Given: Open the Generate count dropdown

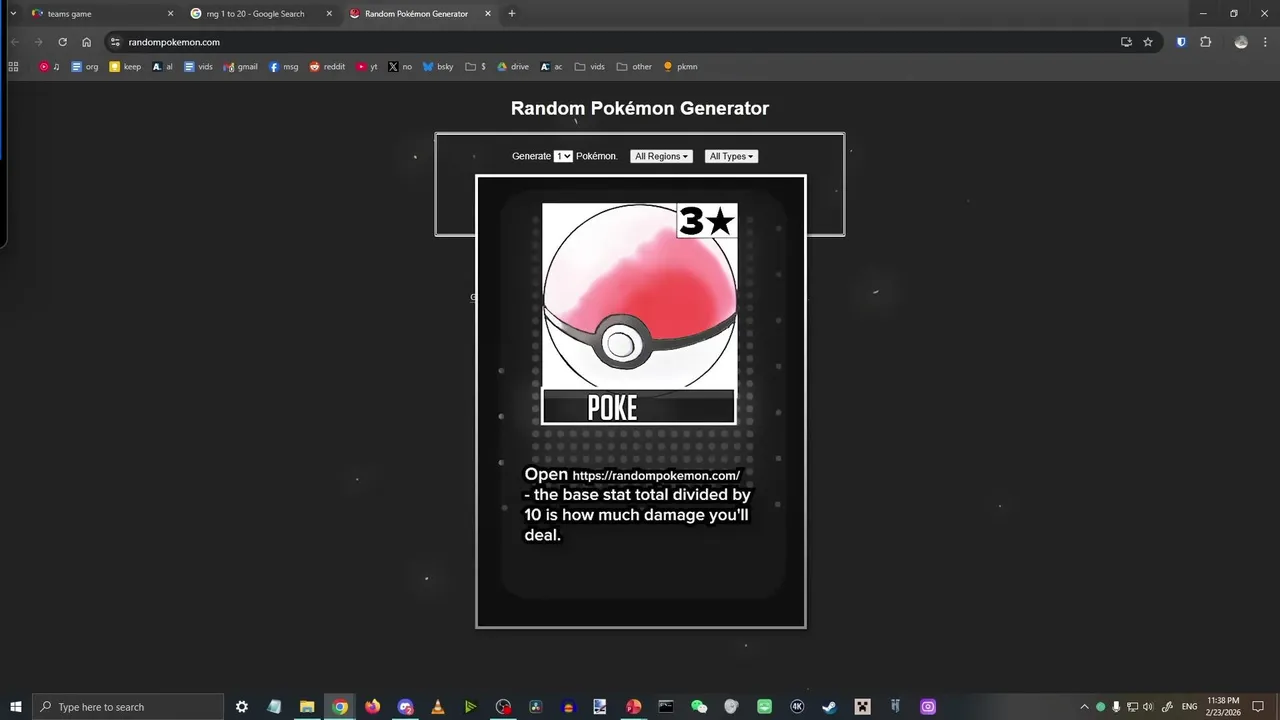Looking at the screenshot, I should tap(563, 156).
